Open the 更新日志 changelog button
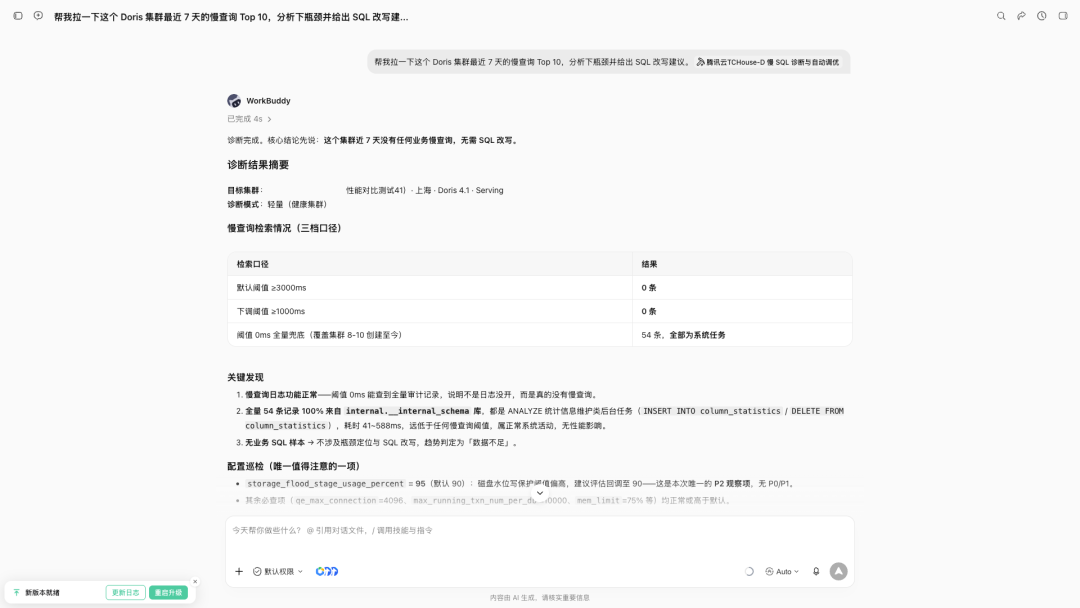Screen dimensions: 1080x608 tap(125, 592)
